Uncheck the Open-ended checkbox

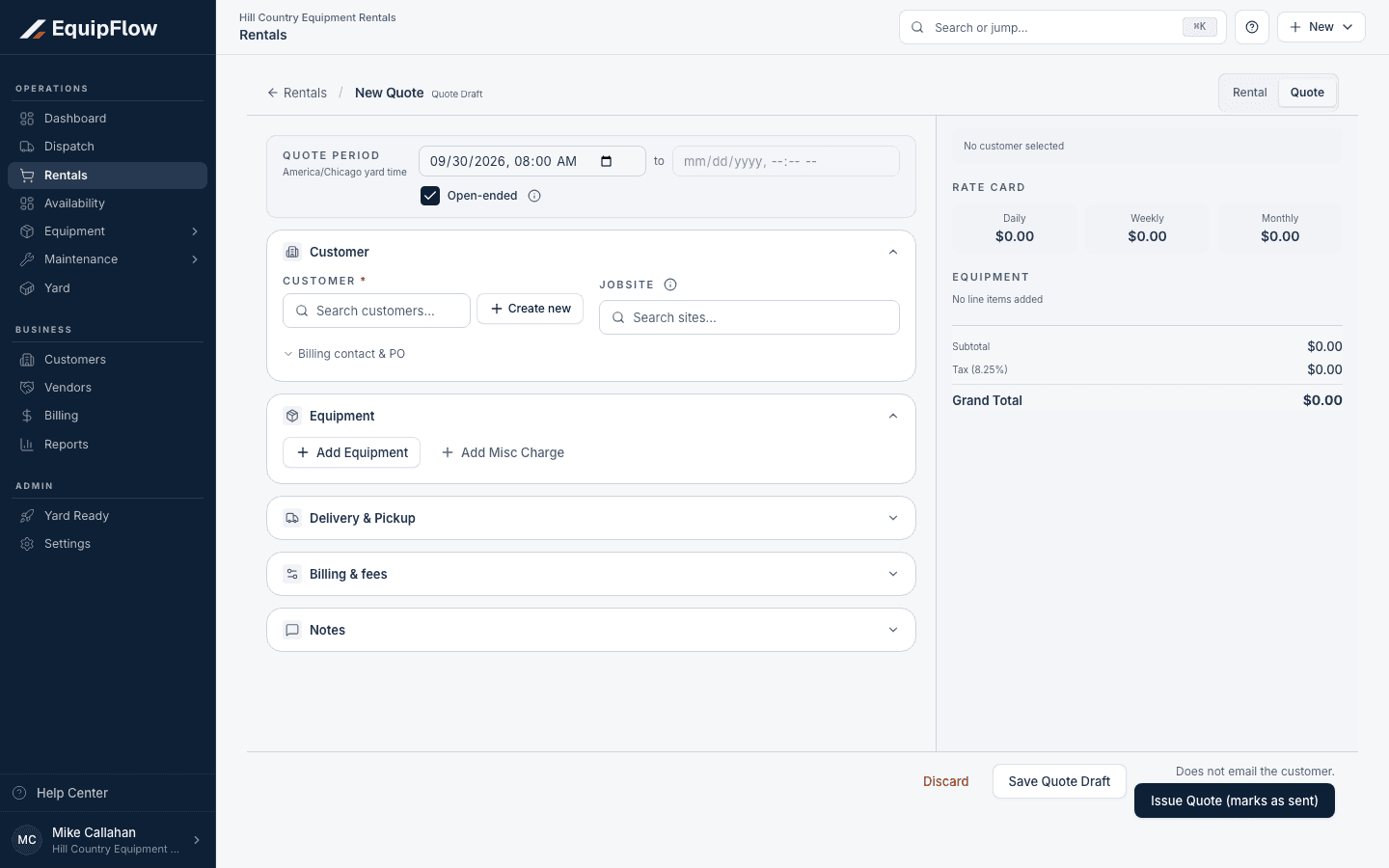[x=430, y=196]
